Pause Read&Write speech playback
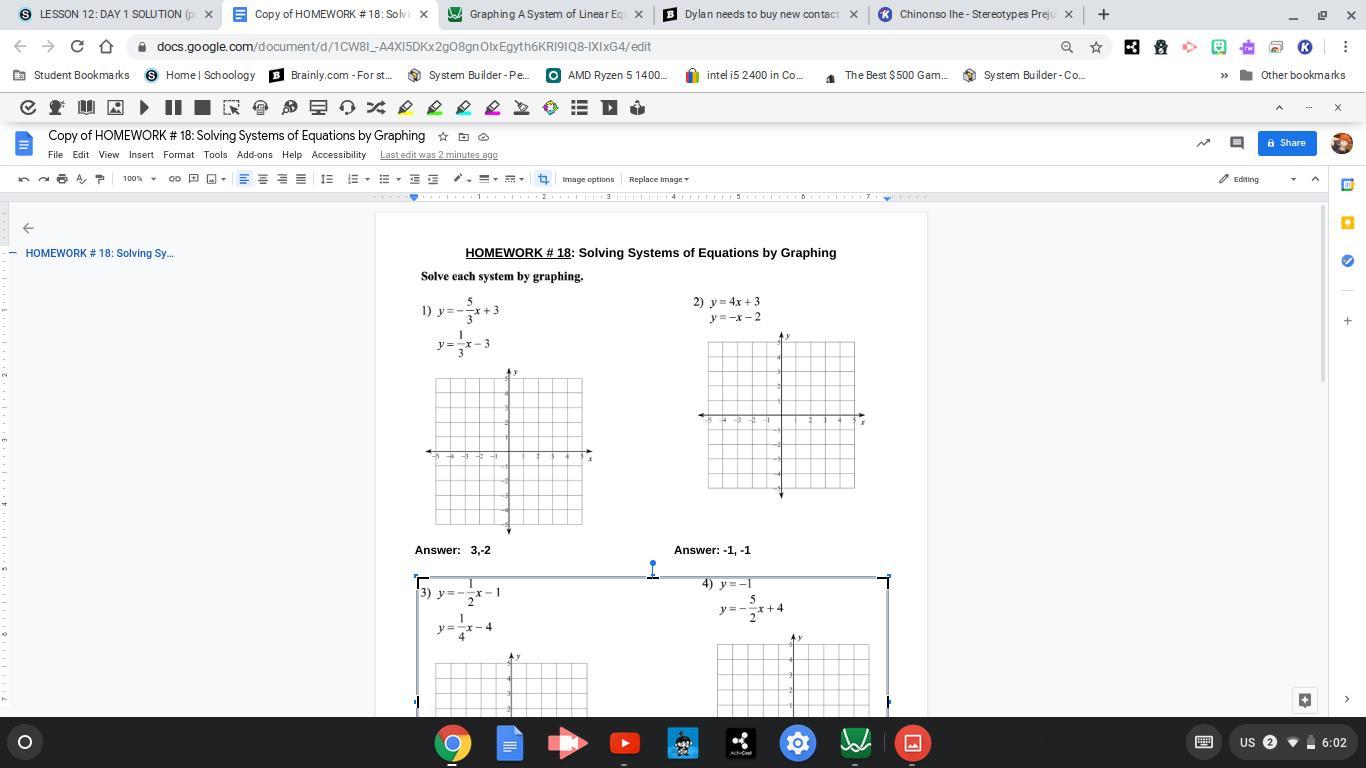This screenshot has width=1366, height=768. coord(173,108)
